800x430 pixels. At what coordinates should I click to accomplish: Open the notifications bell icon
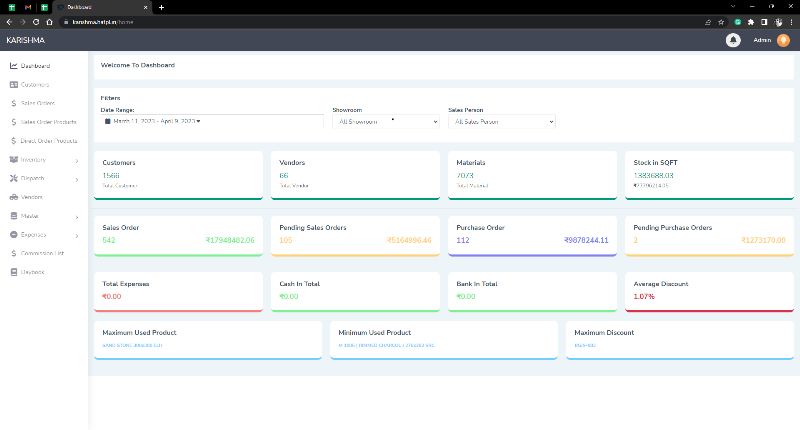point(733,40)
